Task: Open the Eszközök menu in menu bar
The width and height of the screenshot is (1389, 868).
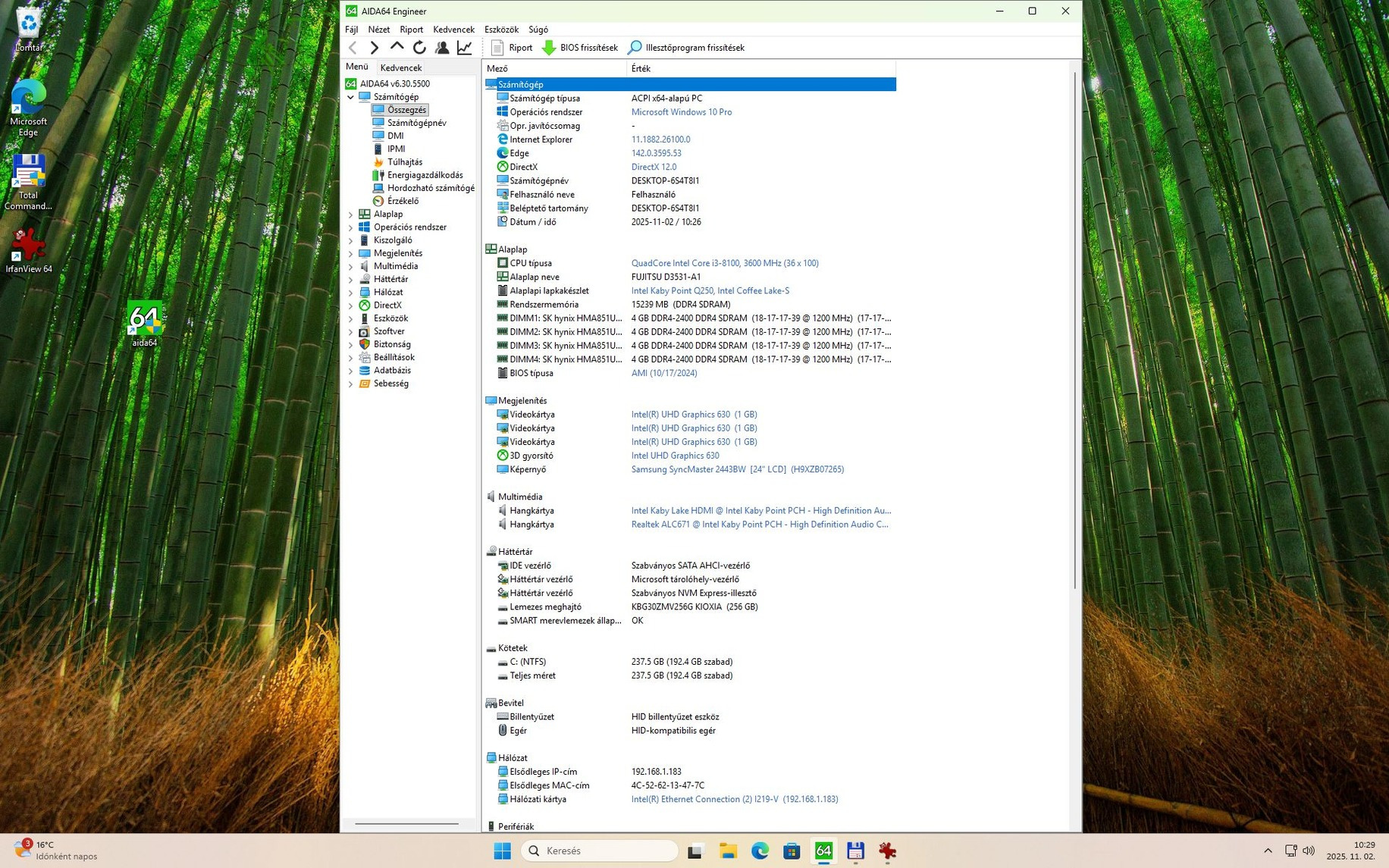Action: (x=501, y=30)
